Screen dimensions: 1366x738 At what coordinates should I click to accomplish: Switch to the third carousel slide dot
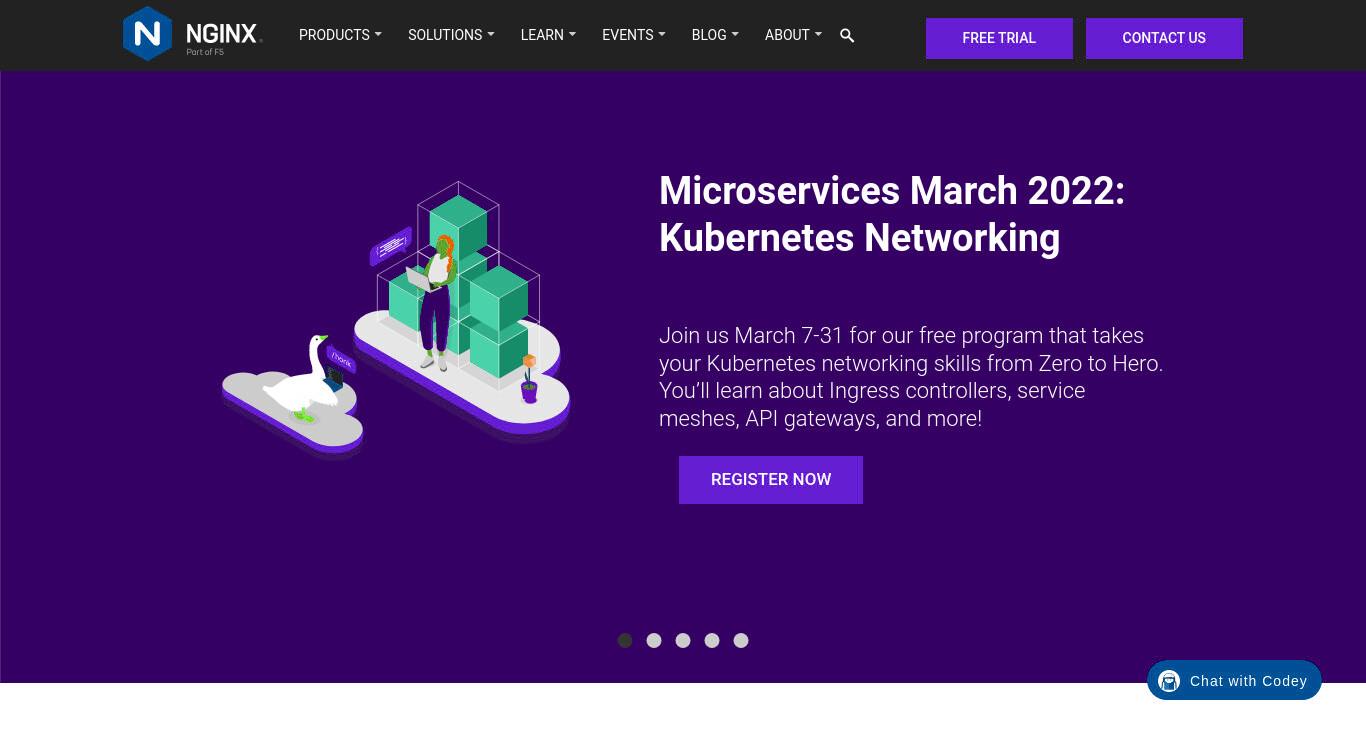(x=683, y=640)
